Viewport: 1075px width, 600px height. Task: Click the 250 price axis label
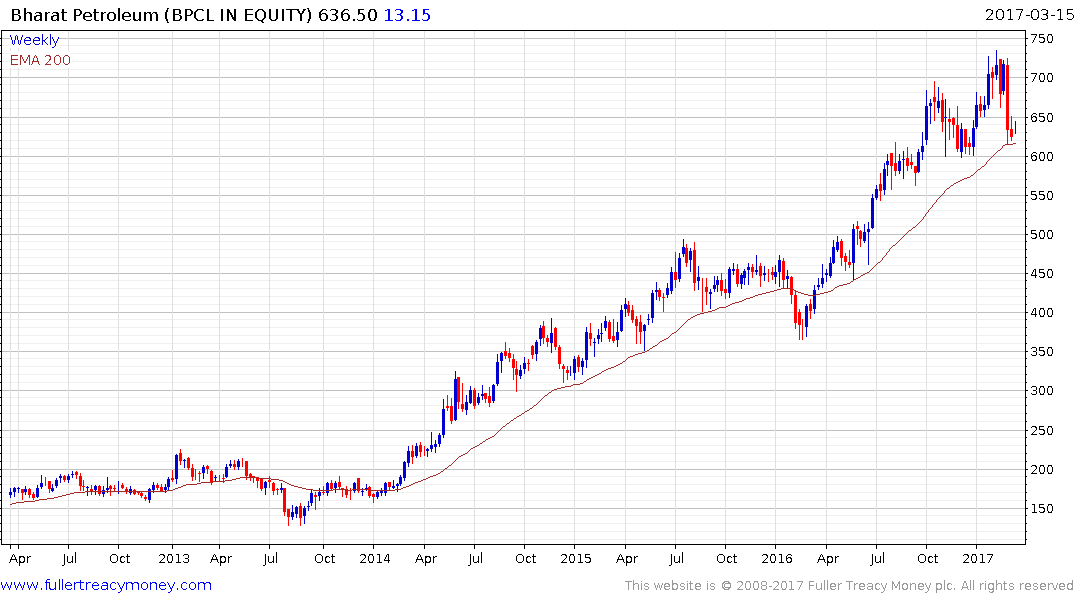(x=1042, y=431)
